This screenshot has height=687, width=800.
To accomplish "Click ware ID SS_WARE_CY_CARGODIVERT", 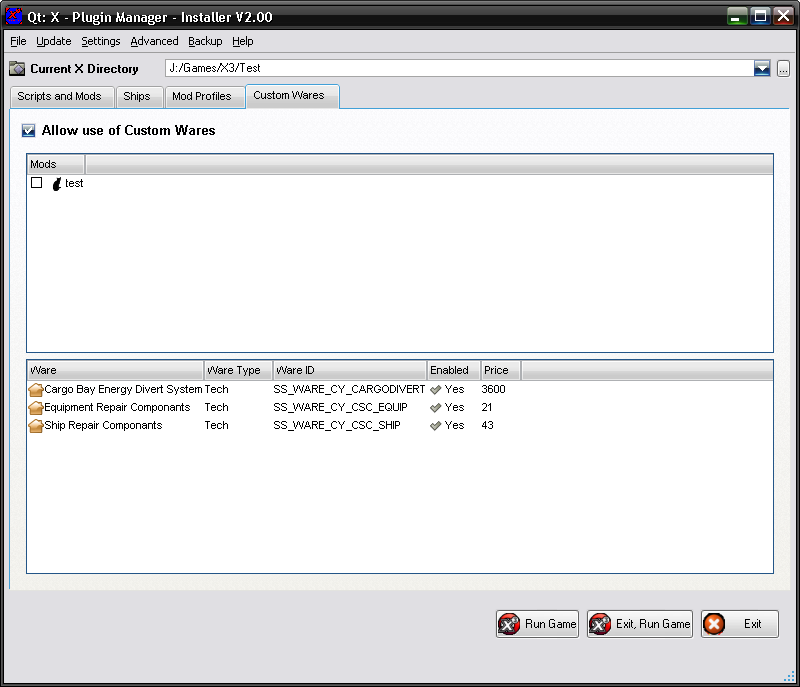I will pos(349,390).
